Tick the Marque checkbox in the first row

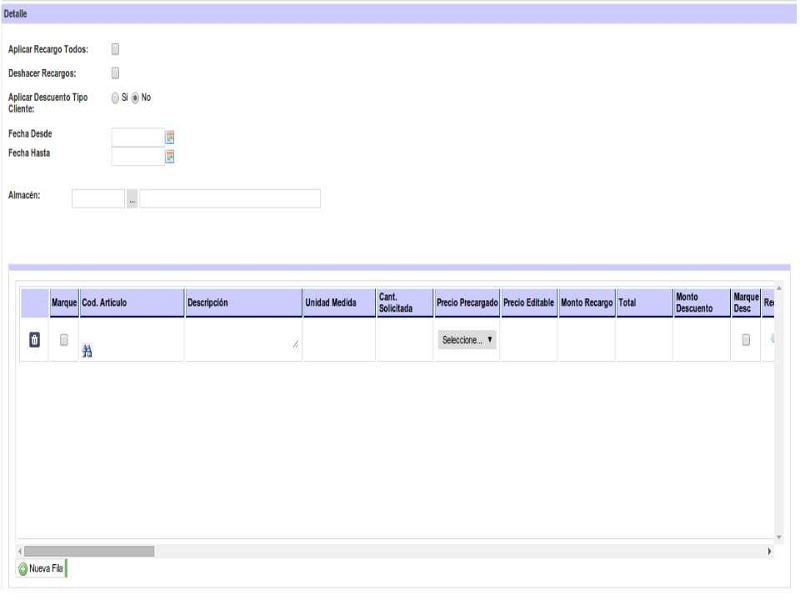[64, 340]
